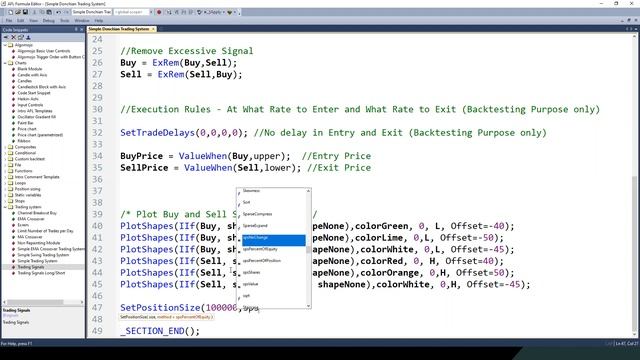Select the Heikin Ashi snippet
Screen dimensions: 640x360
[28, 99]
